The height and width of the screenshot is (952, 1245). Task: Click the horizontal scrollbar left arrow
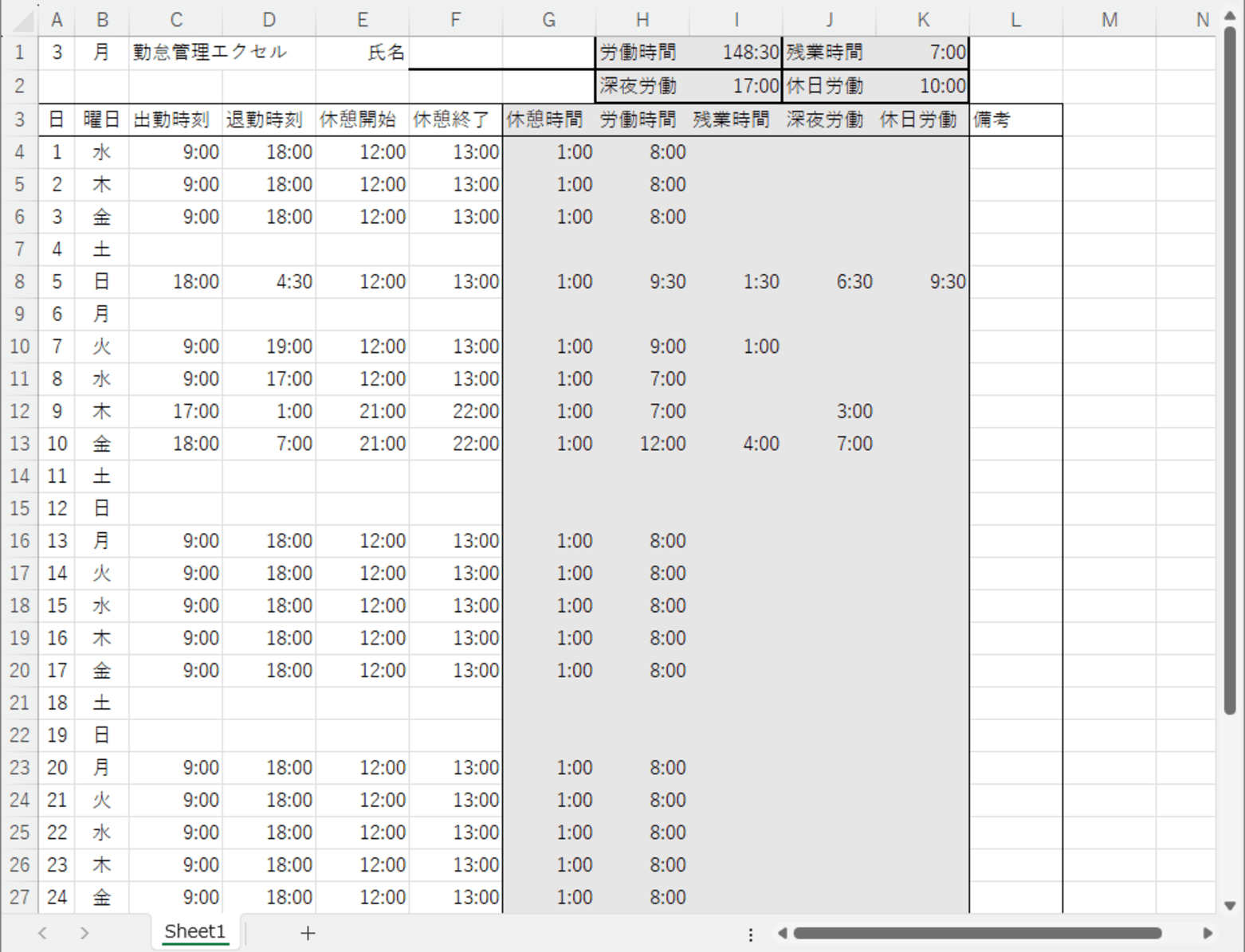point(781,933)
